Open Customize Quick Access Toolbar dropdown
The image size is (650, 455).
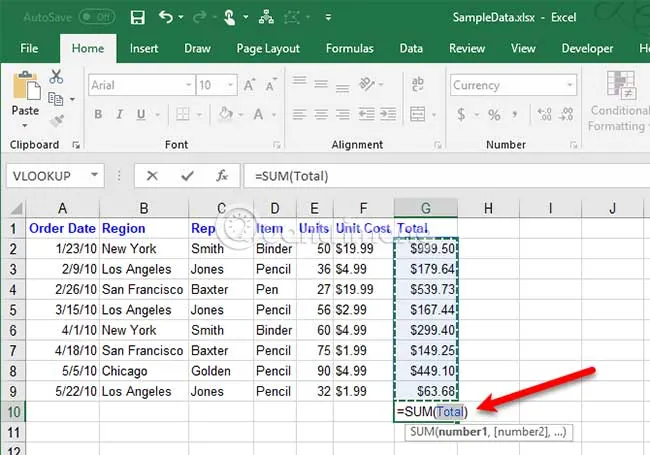click(x=328, y=17)
